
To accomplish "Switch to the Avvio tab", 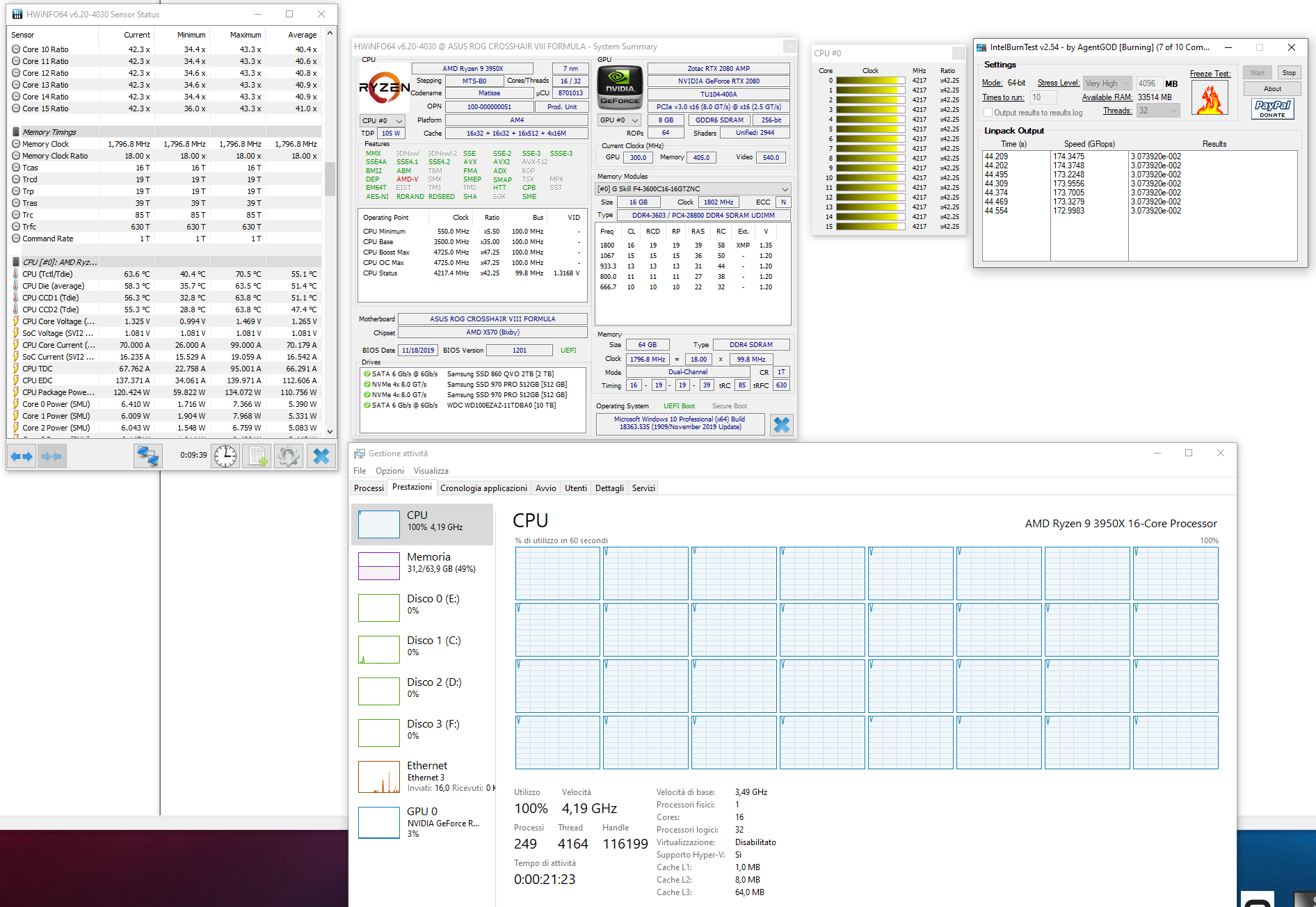I will pos(546,488).
